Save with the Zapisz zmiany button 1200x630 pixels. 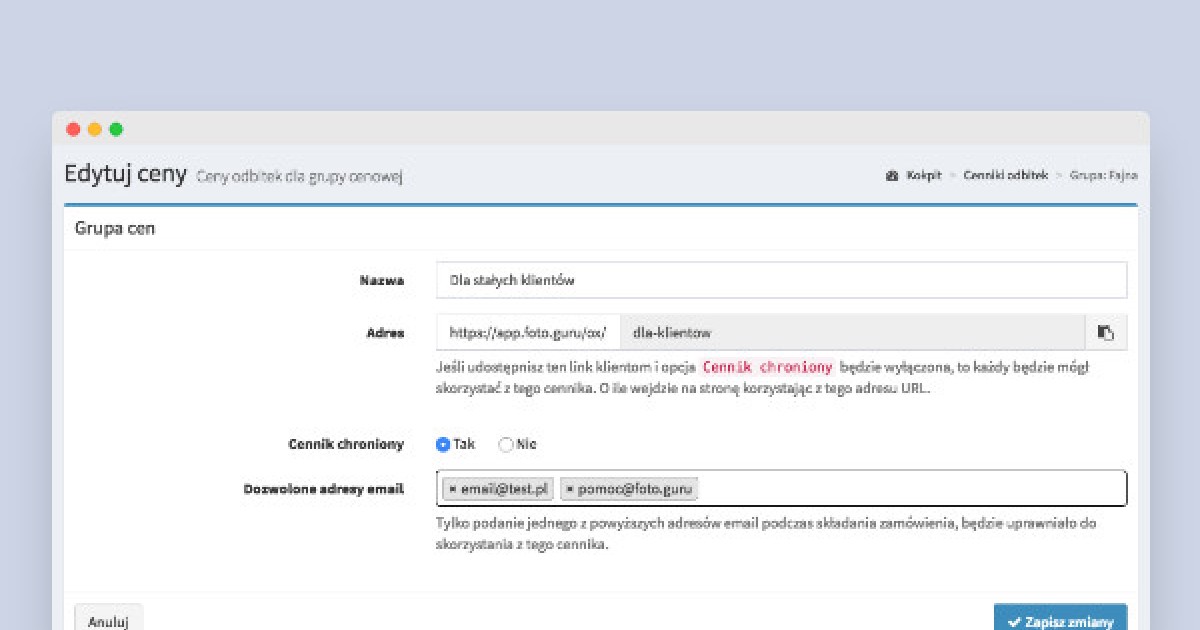coord(1060,617)
